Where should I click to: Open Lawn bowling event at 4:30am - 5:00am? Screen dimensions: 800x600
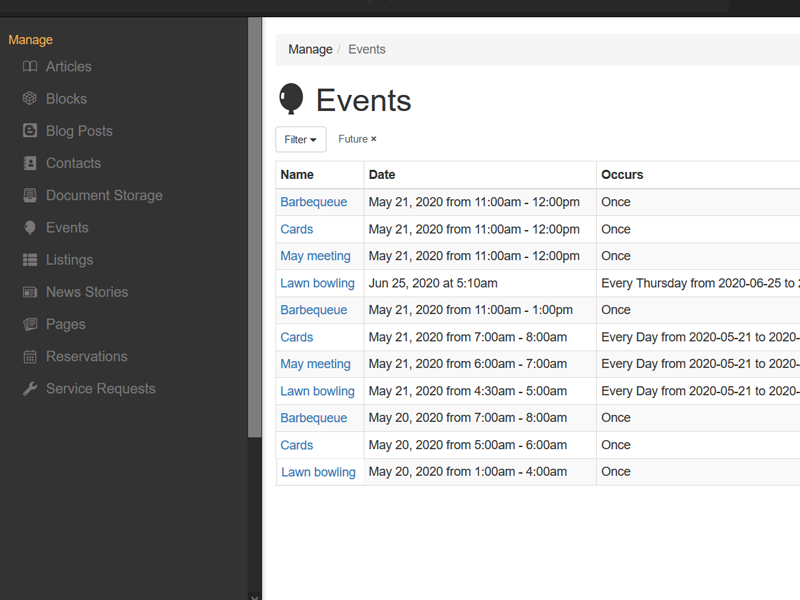pyautogui.click(x=317, y=391)
